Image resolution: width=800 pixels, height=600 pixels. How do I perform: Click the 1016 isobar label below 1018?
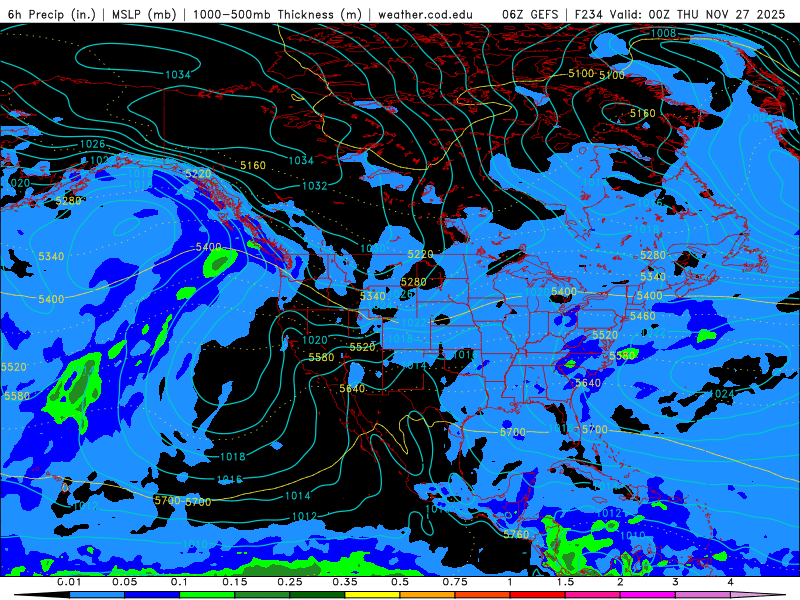point(230,480)
